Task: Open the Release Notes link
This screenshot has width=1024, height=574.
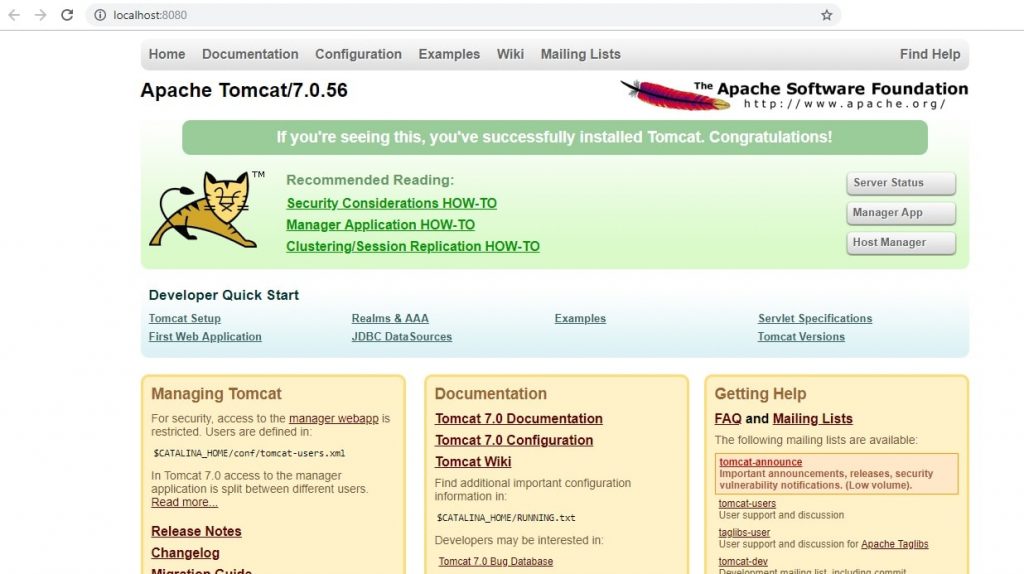Action: [196, 531]
